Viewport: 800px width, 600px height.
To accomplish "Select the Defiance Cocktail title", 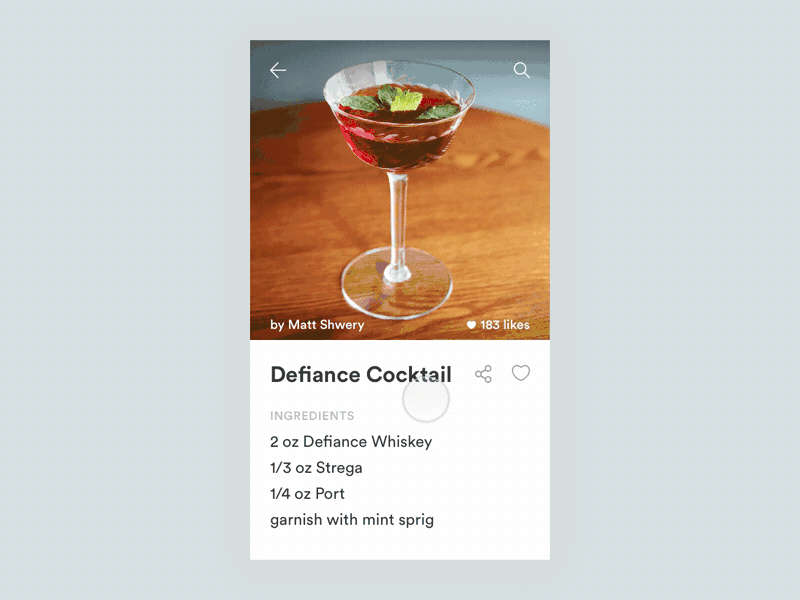I will point(361,374).
